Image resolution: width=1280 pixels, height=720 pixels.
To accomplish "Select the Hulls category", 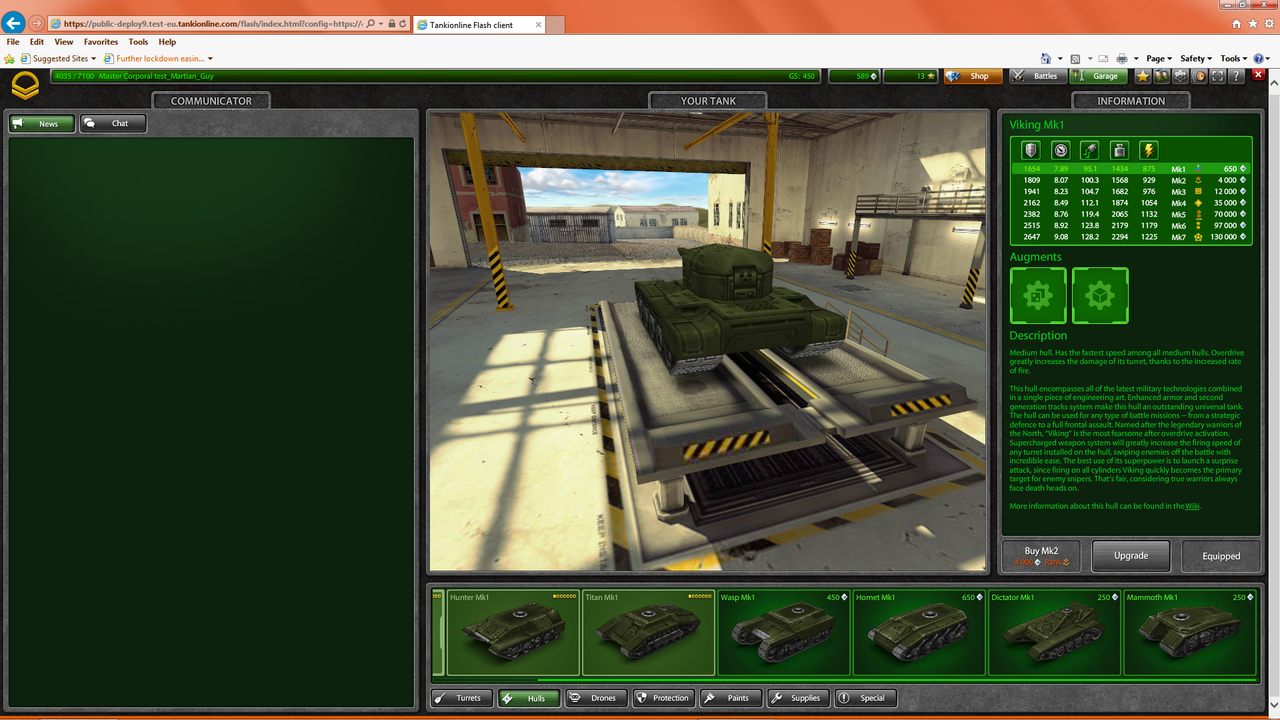I will 528,698.
